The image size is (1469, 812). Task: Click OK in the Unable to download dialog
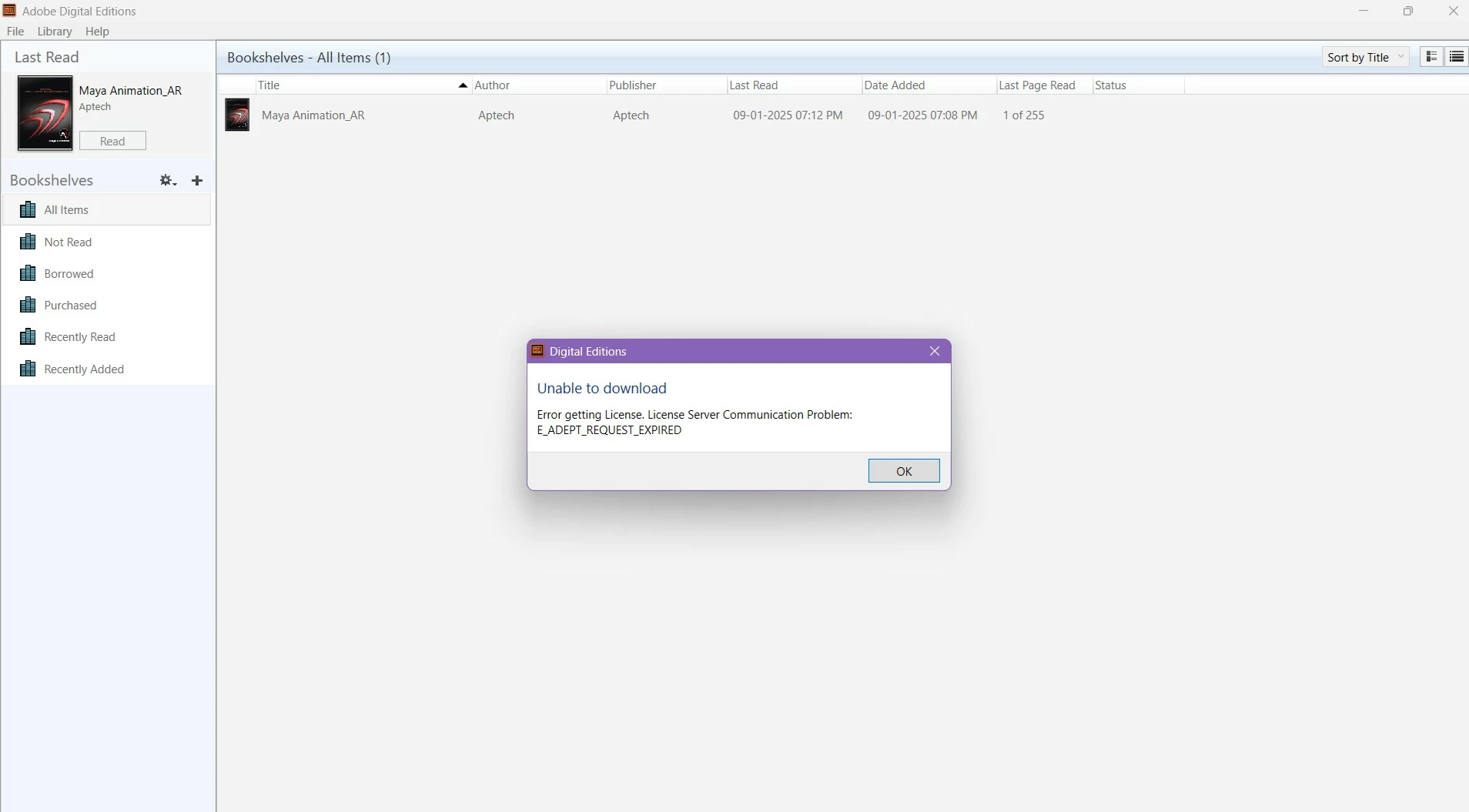904,471
